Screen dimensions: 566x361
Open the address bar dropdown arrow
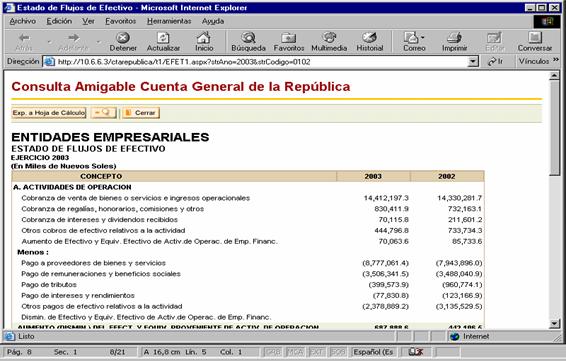473,62
